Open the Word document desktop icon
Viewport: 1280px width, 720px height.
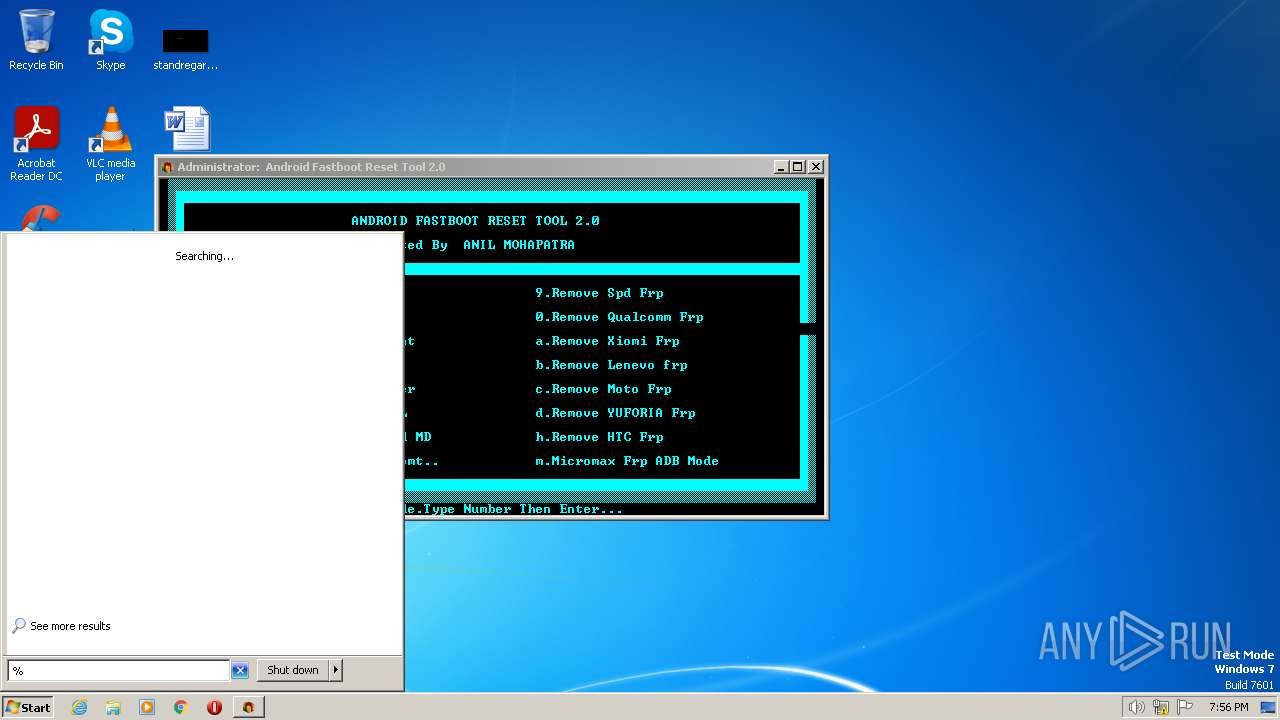187,129
